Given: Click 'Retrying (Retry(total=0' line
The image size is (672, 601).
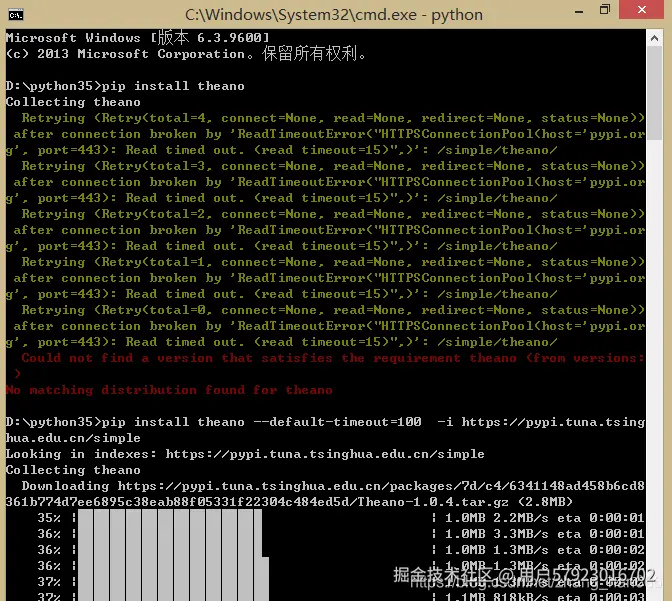Looking at the screenshot, I should [333, 310].
